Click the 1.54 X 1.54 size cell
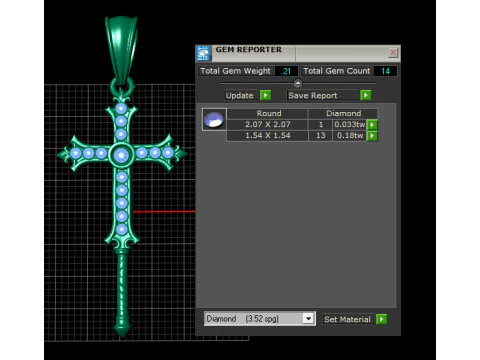Screen dimensions: 480x360 267,136
